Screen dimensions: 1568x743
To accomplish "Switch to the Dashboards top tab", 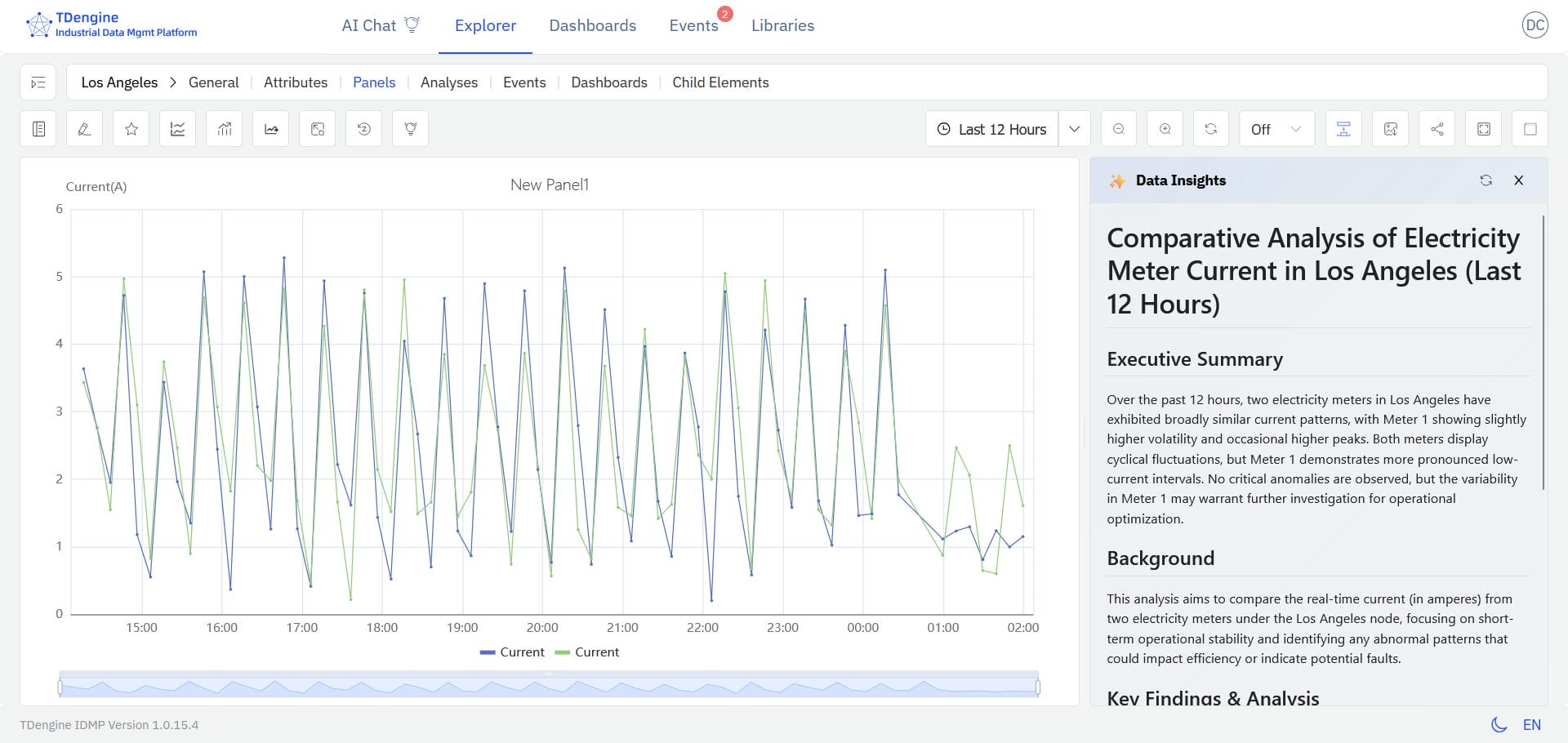I will tap(592, 25).
